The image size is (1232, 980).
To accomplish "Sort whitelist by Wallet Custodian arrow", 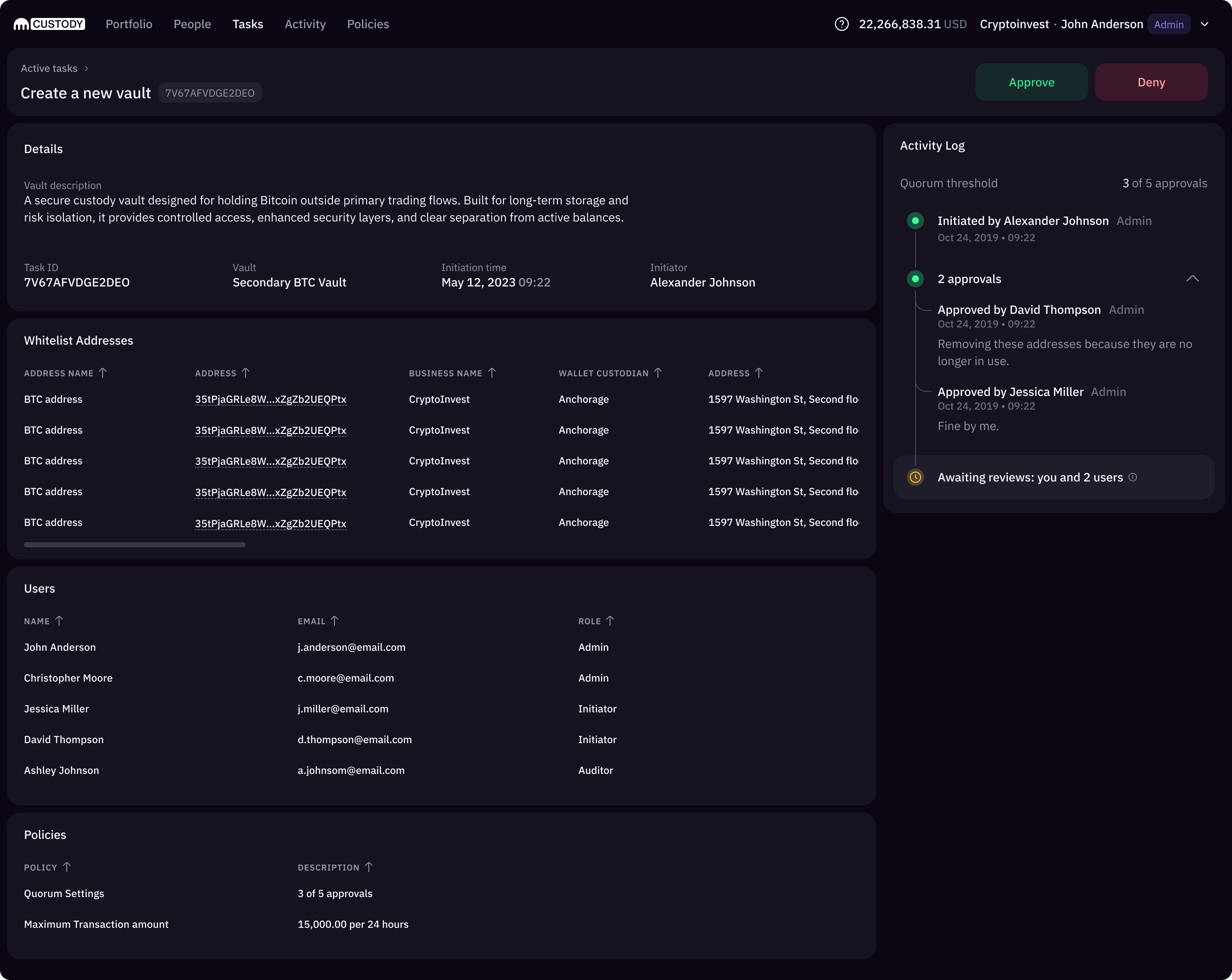I will (658, 373).
